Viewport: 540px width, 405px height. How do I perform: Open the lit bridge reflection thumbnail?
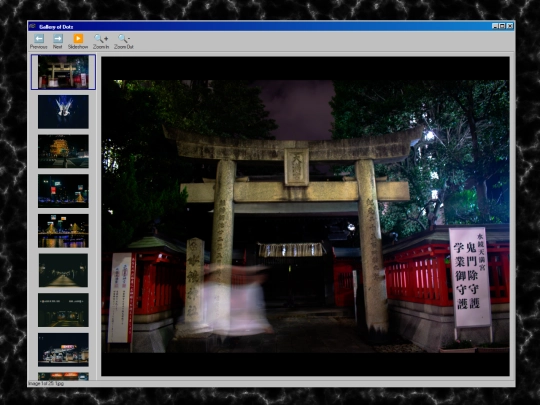63,231
